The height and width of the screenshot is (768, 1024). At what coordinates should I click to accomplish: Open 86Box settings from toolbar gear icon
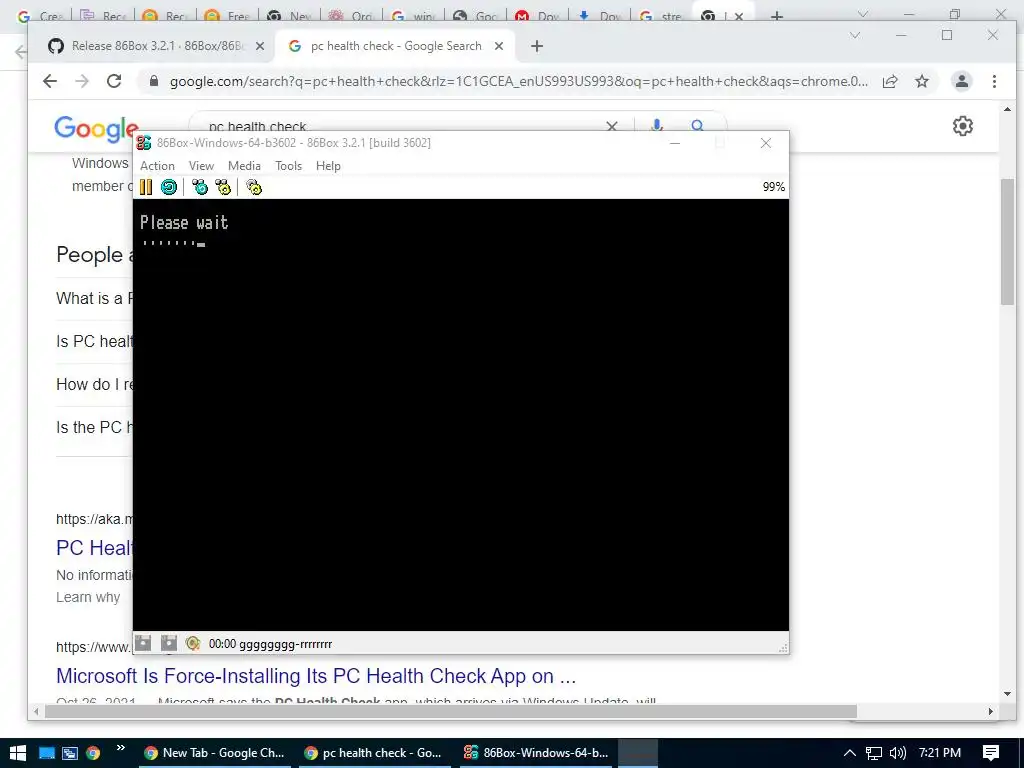253,187
